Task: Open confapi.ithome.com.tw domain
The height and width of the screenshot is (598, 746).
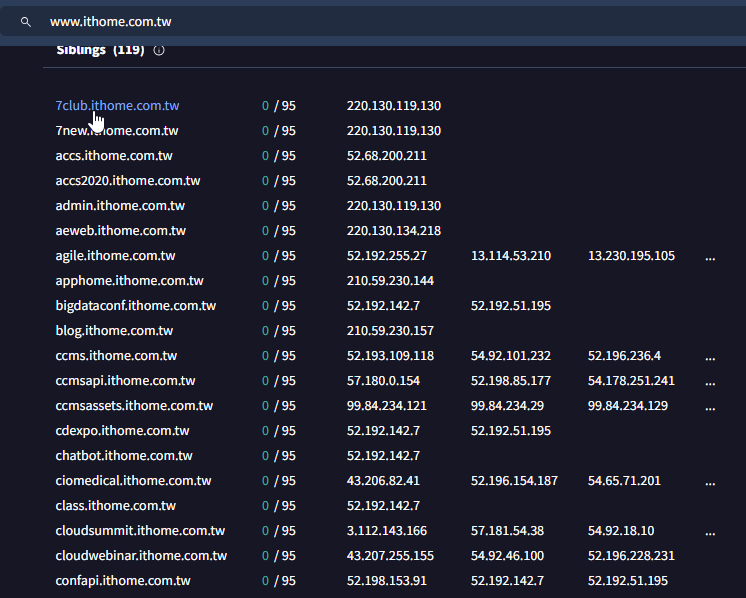Action: (x=123, y=580)
